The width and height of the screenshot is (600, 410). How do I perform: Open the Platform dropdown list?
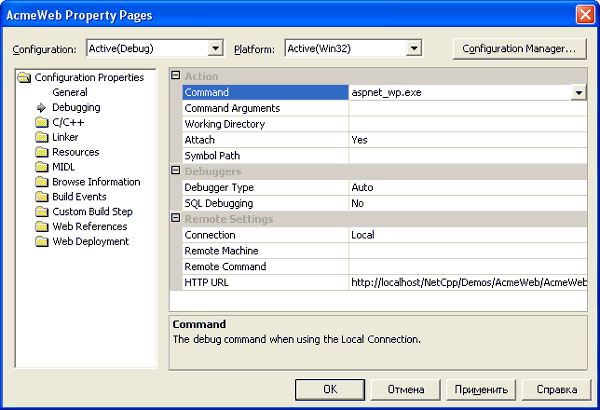[414, 48]
